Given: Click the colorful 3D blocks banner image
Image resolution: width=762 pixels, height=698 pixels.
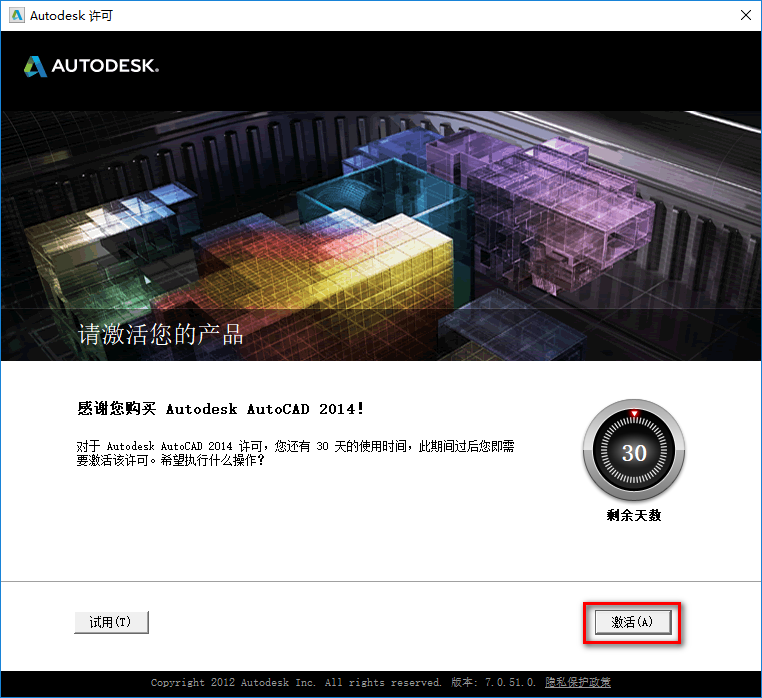Looking at the screenshot, I should [380, 235].
